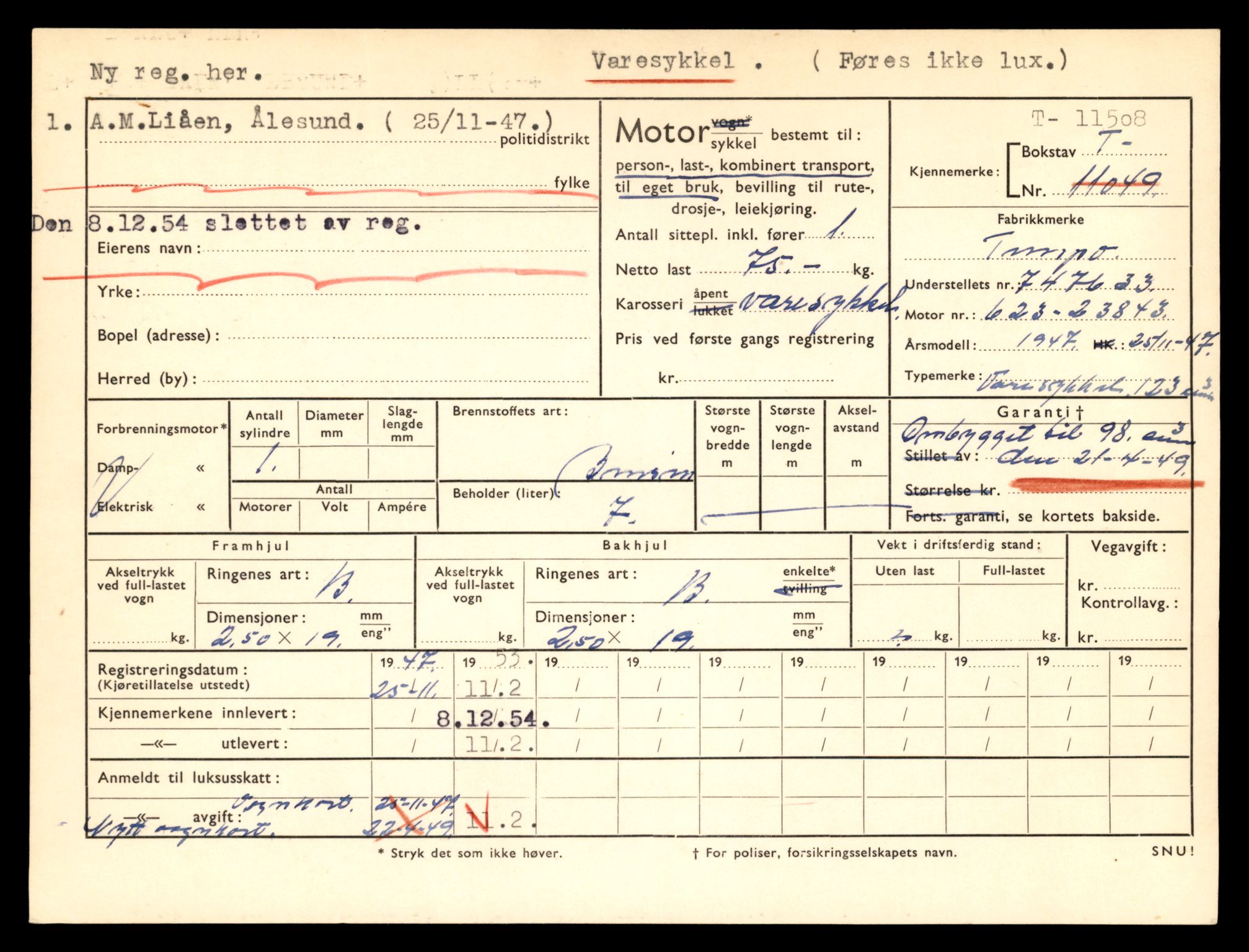Click the 'Forbrenningsmotor' label
The width and height of the screenshot is (1249, 952).
(x=162, y=428)
